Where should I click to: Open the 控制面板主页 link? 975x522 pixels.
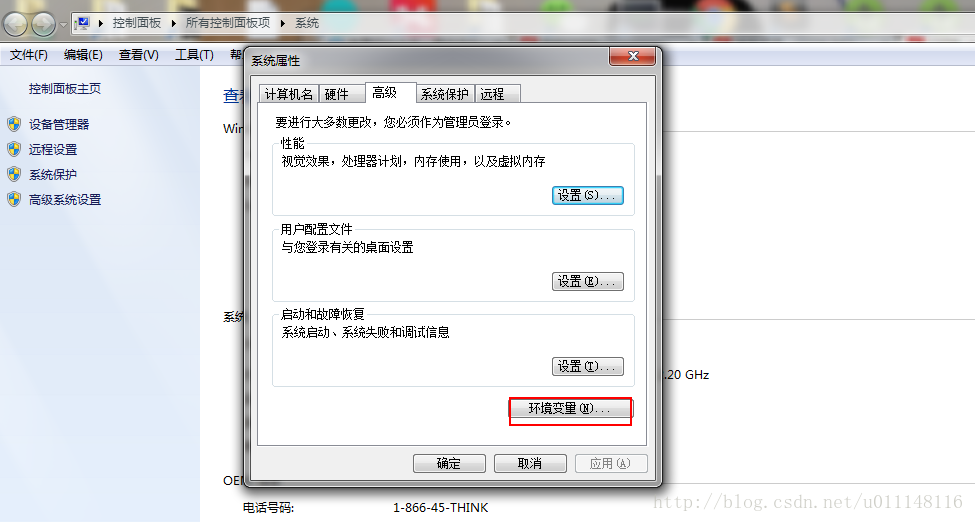pos(65,89)
